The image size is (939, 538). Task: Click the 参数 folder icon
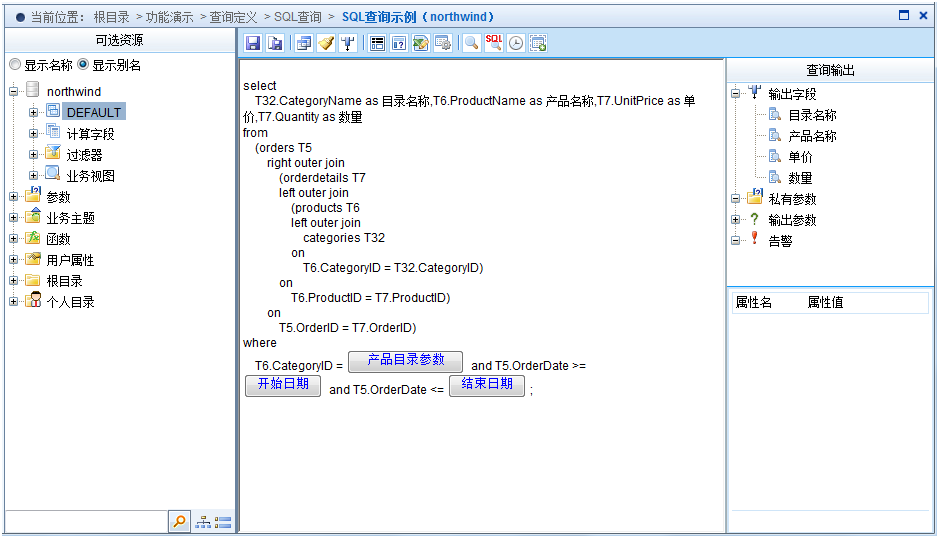tap(33, 195)
